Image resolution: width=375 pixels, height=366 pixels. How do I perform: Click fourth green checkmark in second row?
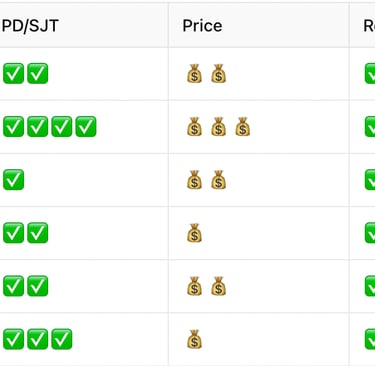pos(86,127)
